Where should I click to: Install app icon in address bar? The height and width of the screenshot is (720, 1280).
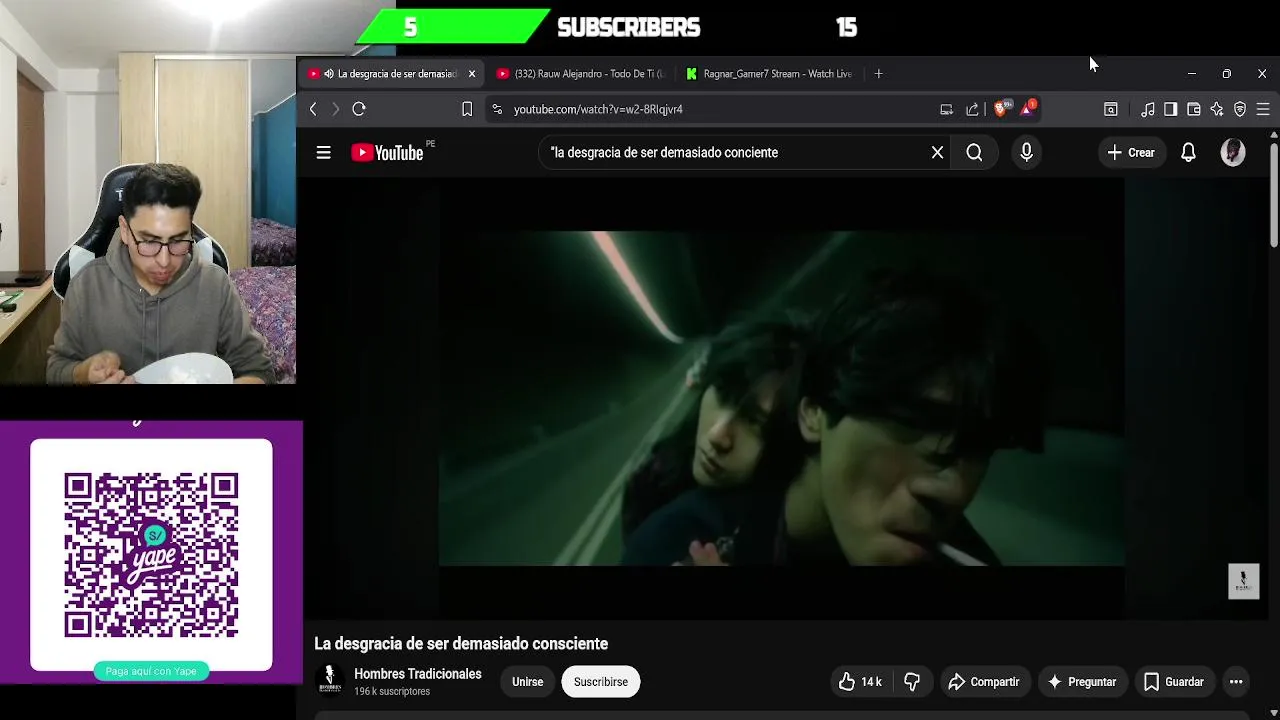[946, 109]
